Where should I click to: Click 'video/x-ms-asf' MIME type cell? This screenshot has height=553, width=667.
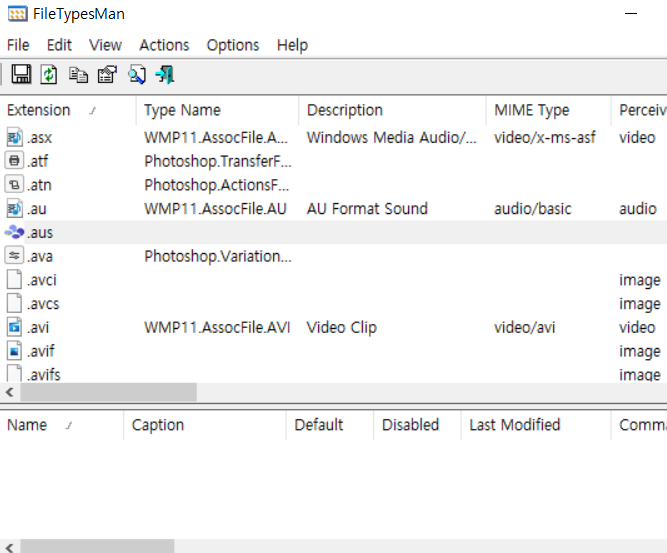click(544, 138)
